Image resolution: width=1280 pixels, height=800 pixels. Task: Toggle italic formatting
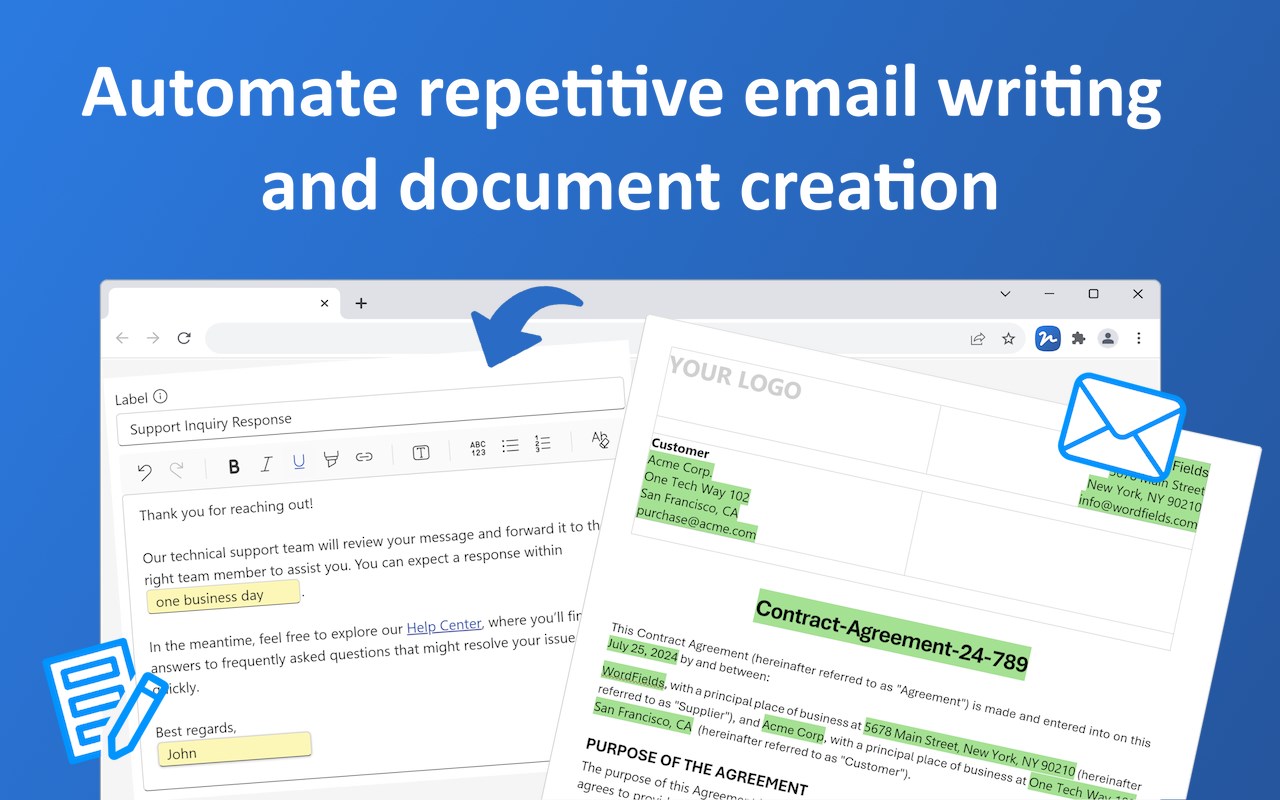[x=266, y=464]
